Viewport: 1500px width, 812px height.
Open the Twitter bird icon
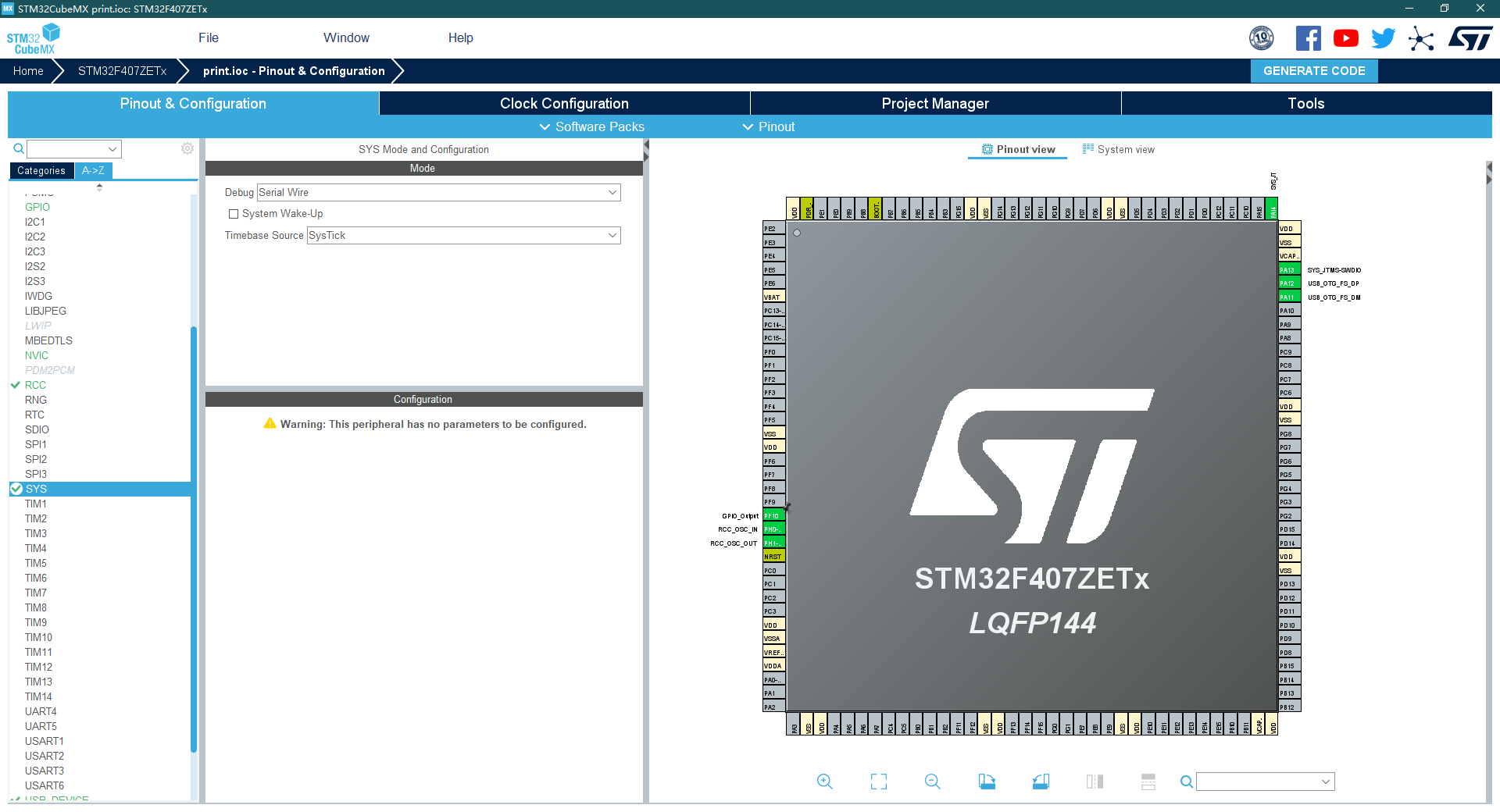point(1383,38)
